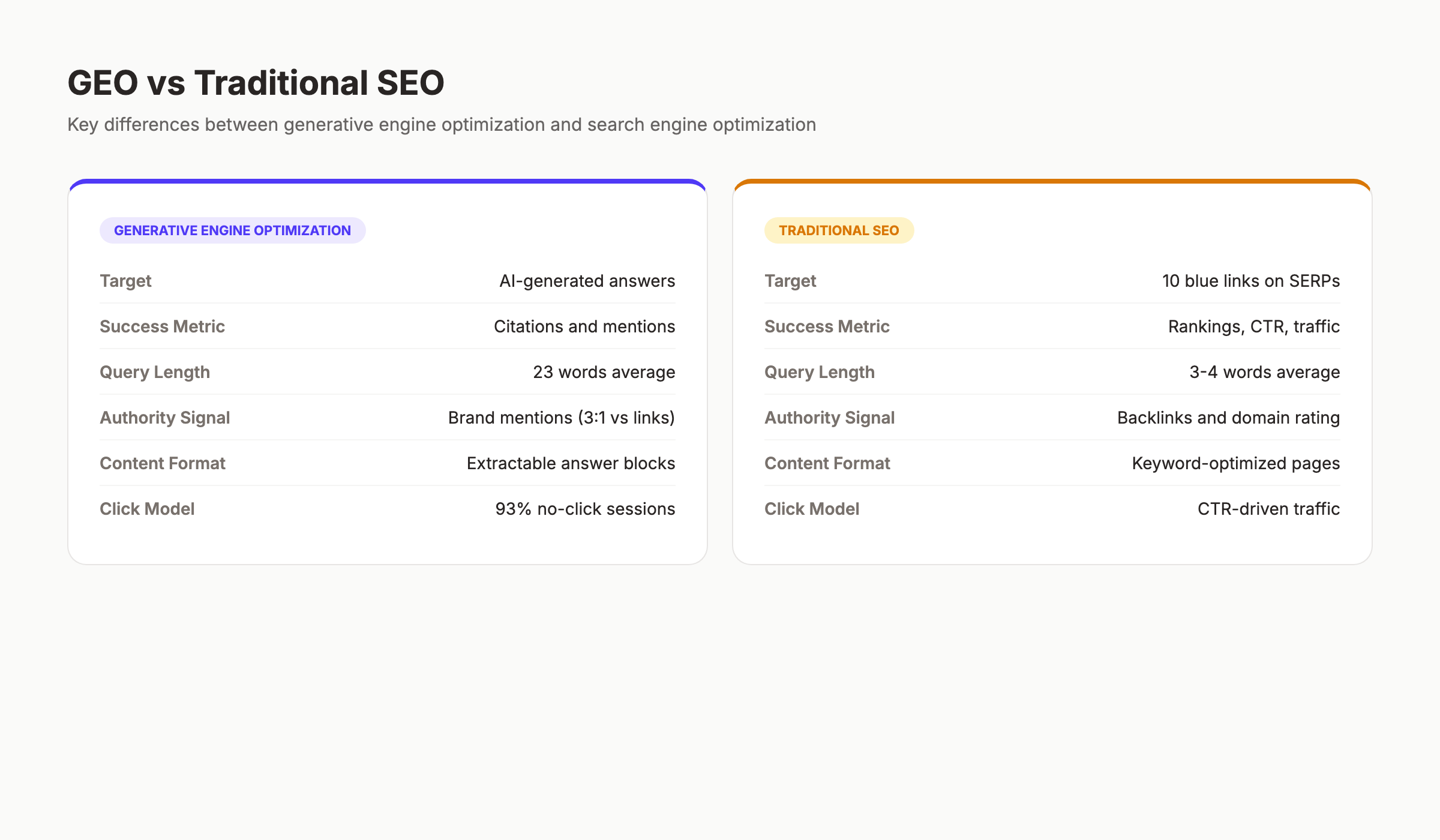The height and width of the screenshot is (840, 1440).
Task: Click Brand mentions (3:1 vs links) text
Action: 561,417
